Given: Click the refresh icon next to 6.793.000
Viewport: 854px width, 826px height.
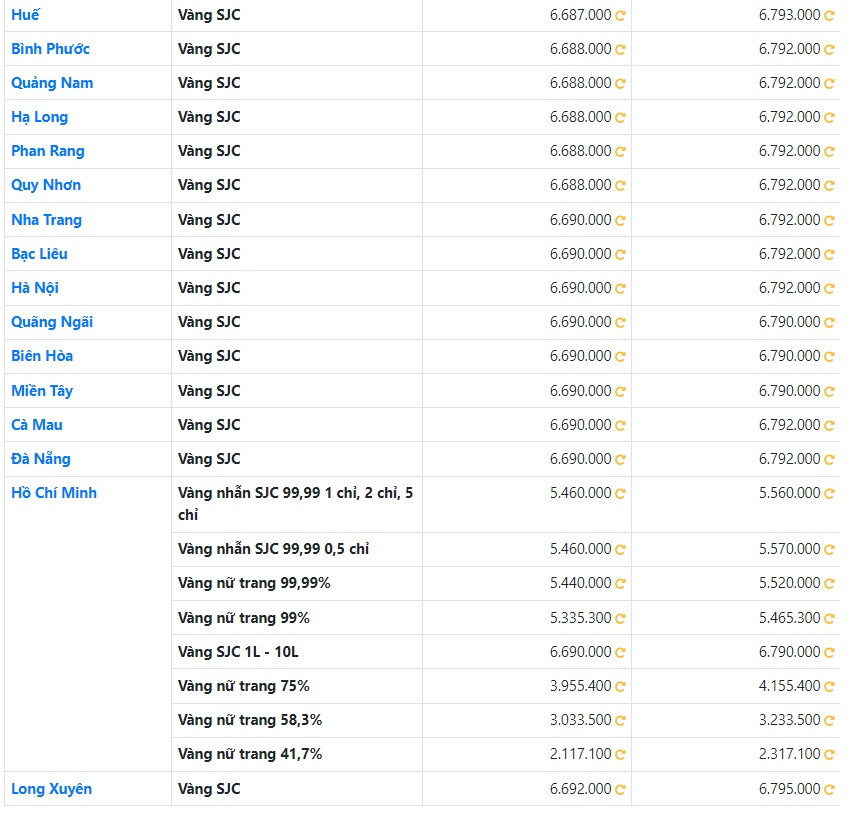Looking at the screenshot, I should click(x=829, y=16).
